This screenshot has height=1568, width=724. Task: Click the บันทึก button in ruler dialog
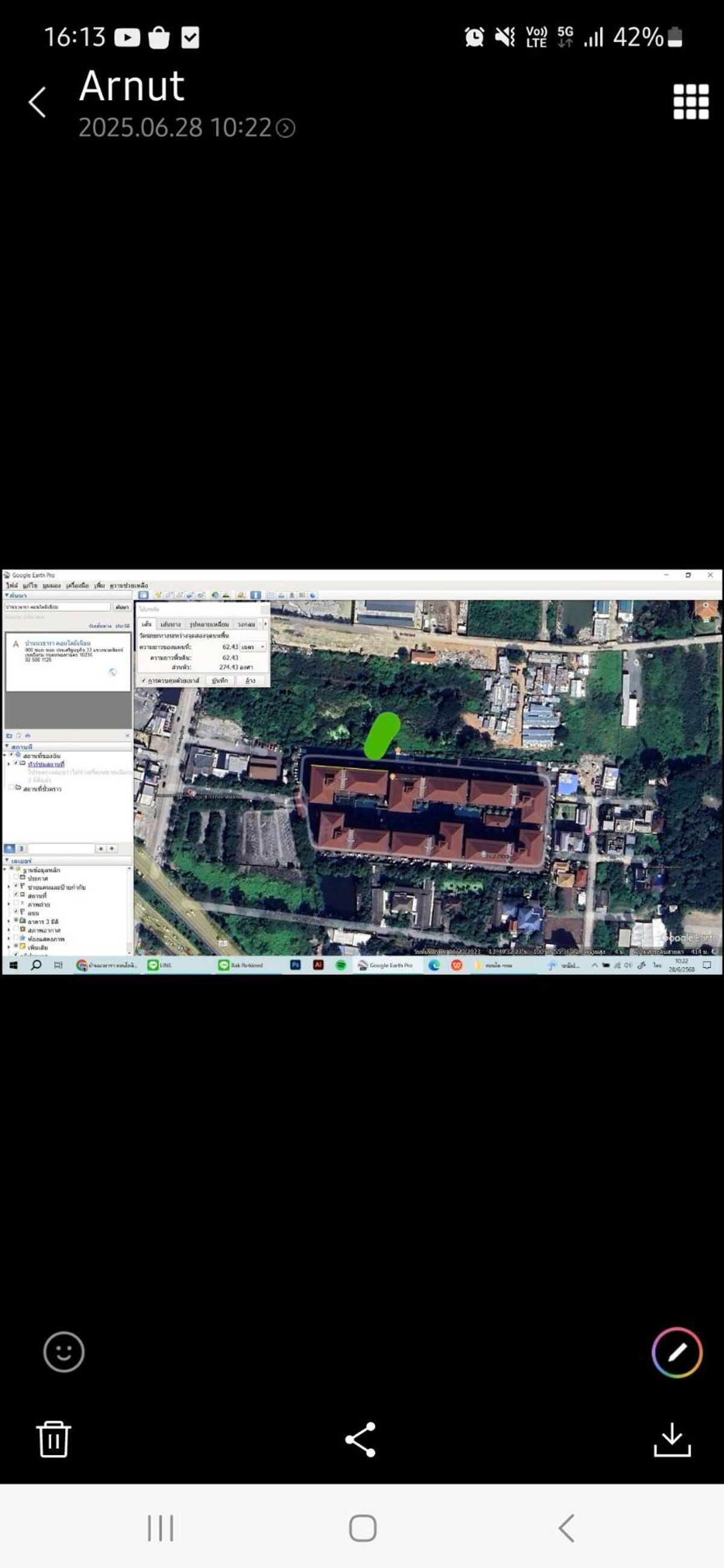[220, 681]
